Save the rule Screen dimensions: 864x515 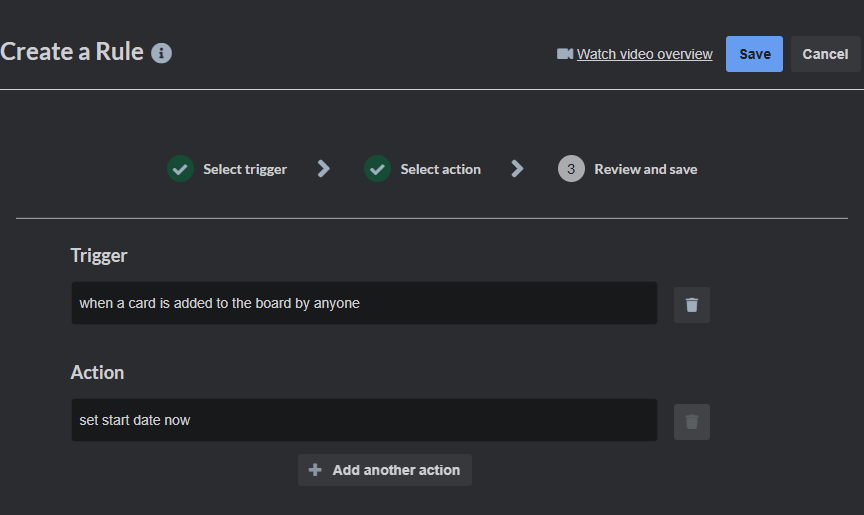click(x=754, y=54)
